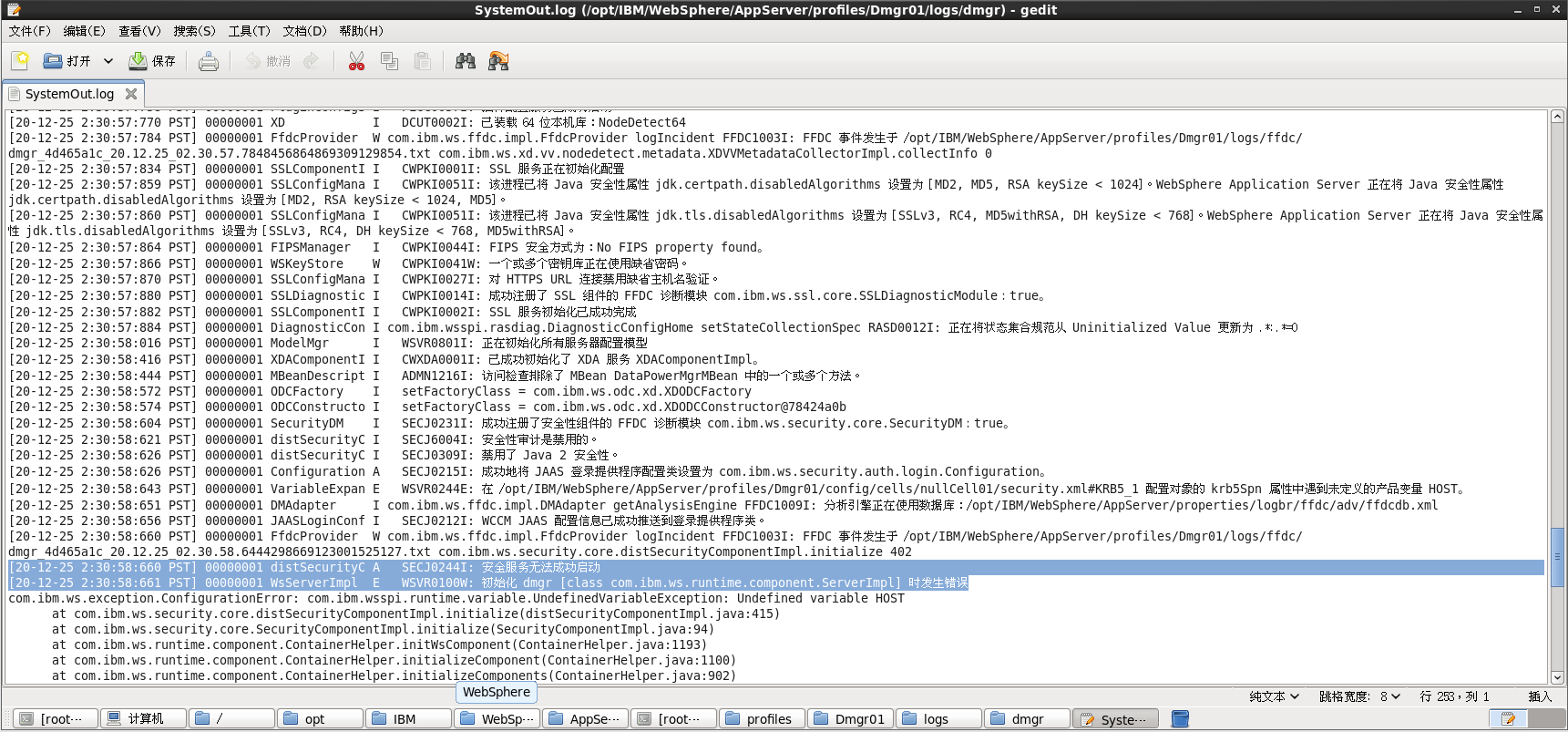Click the DCUT0002I NodeDetect64 log line
Screen dimensions: 1568x732
click(347, 122)
